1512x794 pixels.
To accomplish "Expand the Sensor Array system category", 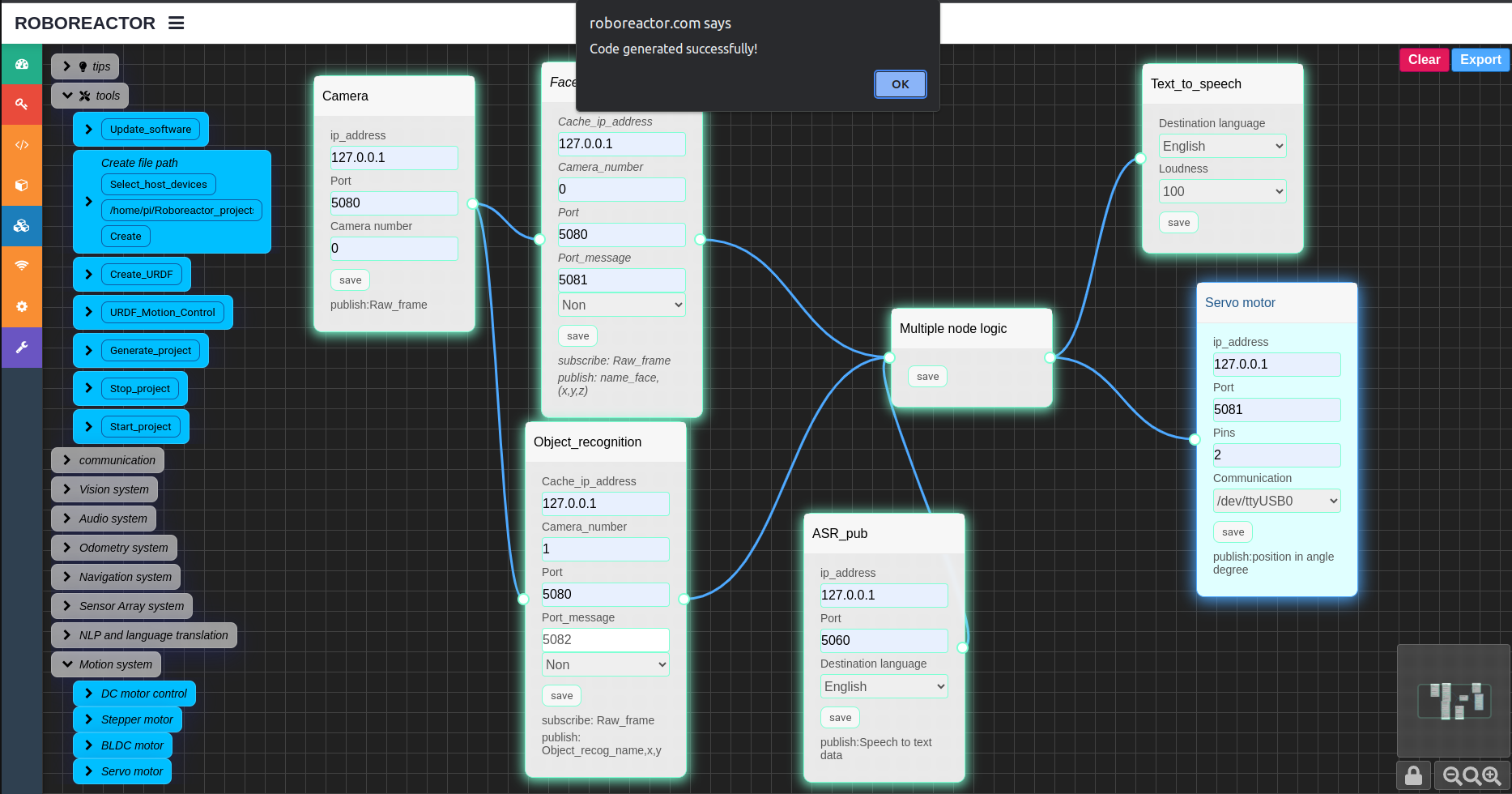I will [121, 606].
